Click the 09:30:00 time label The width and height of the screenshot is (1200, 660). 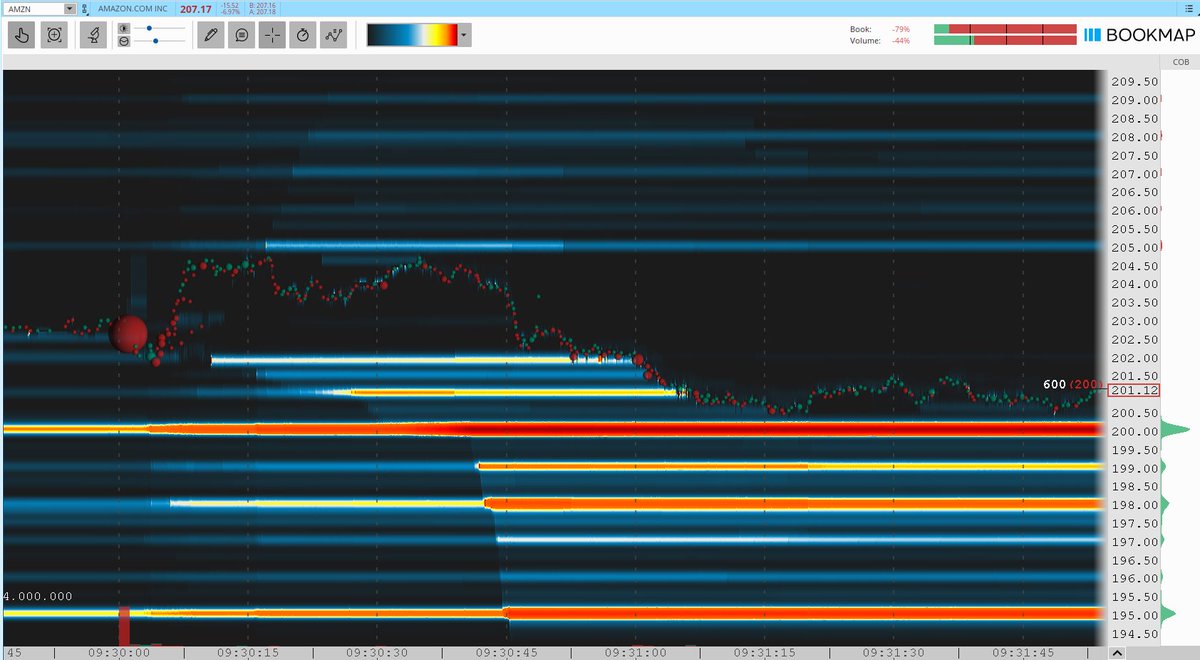118,651
